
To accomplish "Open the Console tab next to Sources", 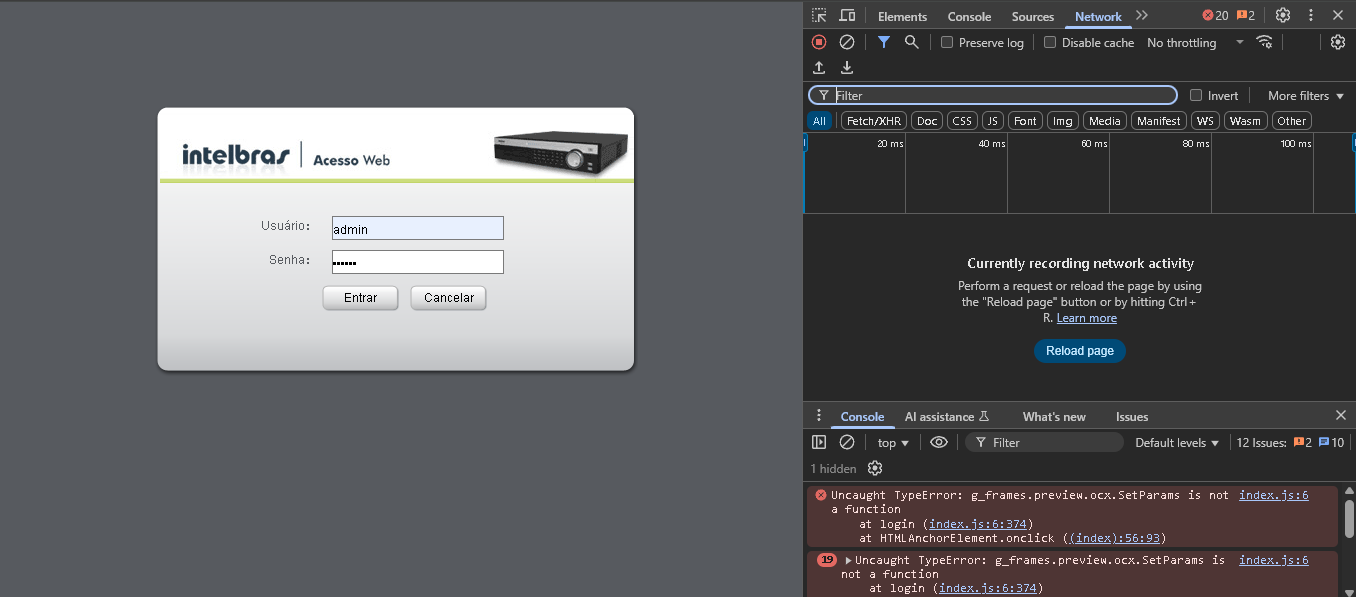I will pos(969,16).
